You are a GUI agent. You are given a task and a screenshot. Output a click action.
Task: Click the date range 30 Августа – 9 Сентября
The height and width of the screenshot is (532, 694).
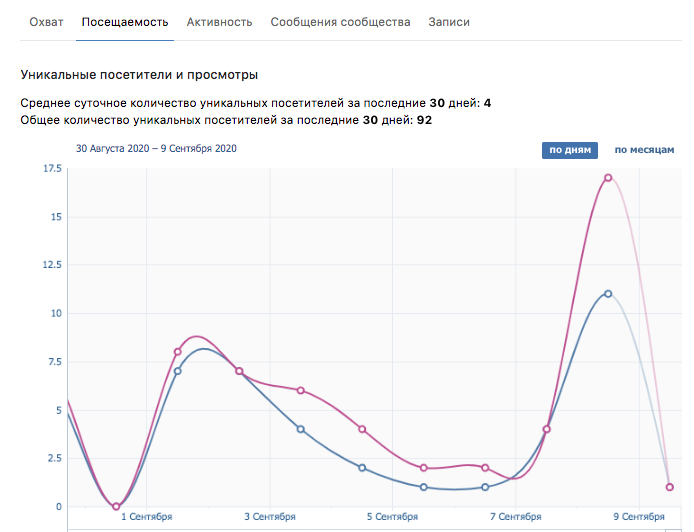[x=157, y=149]
